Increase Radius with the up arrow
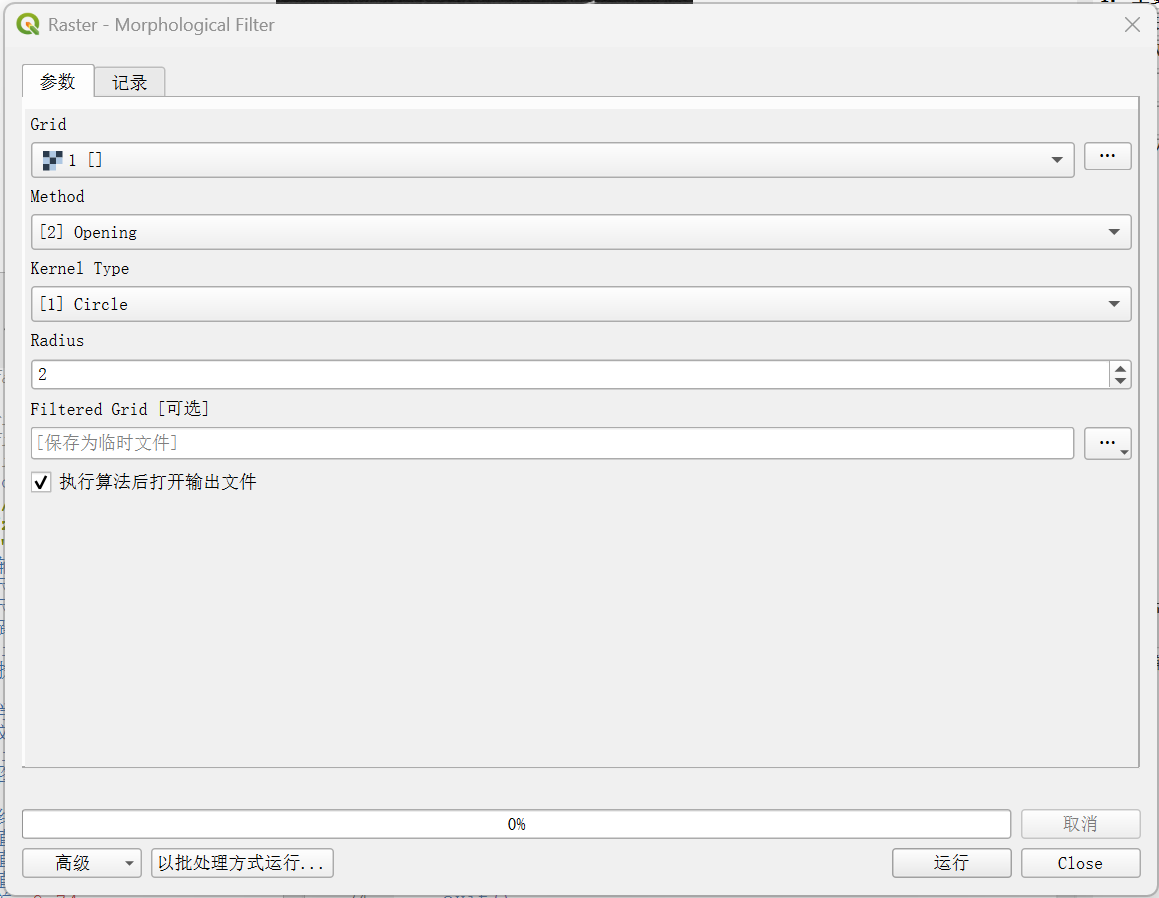Image resolution: width=1159 pixels, height=898 pixels. point(1120,368)
